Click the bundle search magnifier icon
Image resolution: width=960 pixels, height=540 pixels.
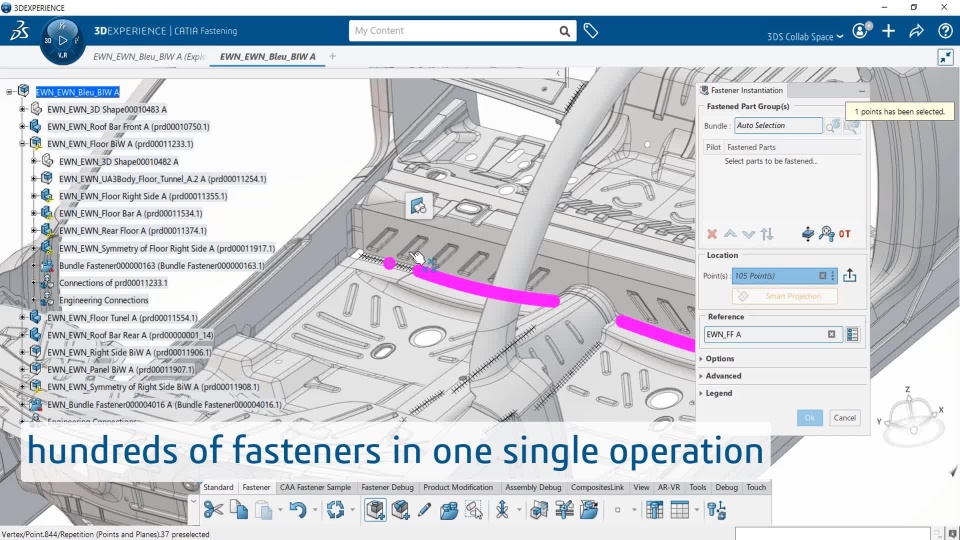pos(832,126)
